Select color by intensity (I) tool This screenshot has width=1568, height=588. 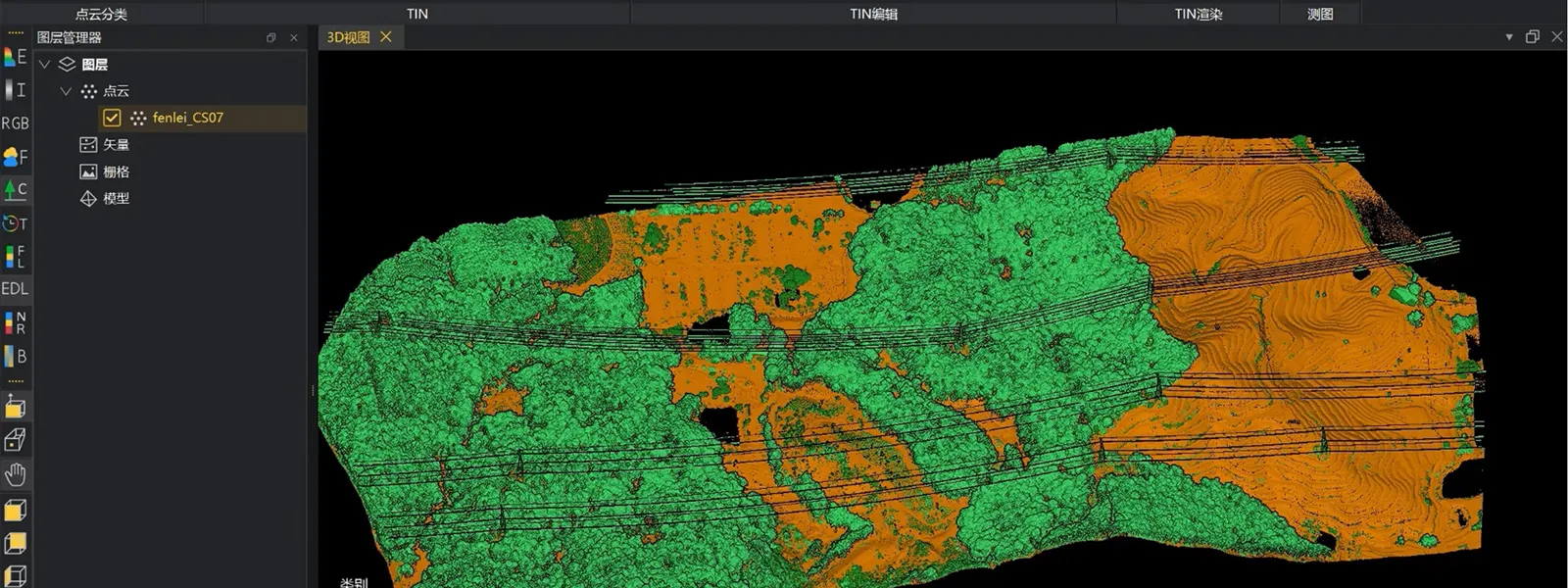[15, 90]
